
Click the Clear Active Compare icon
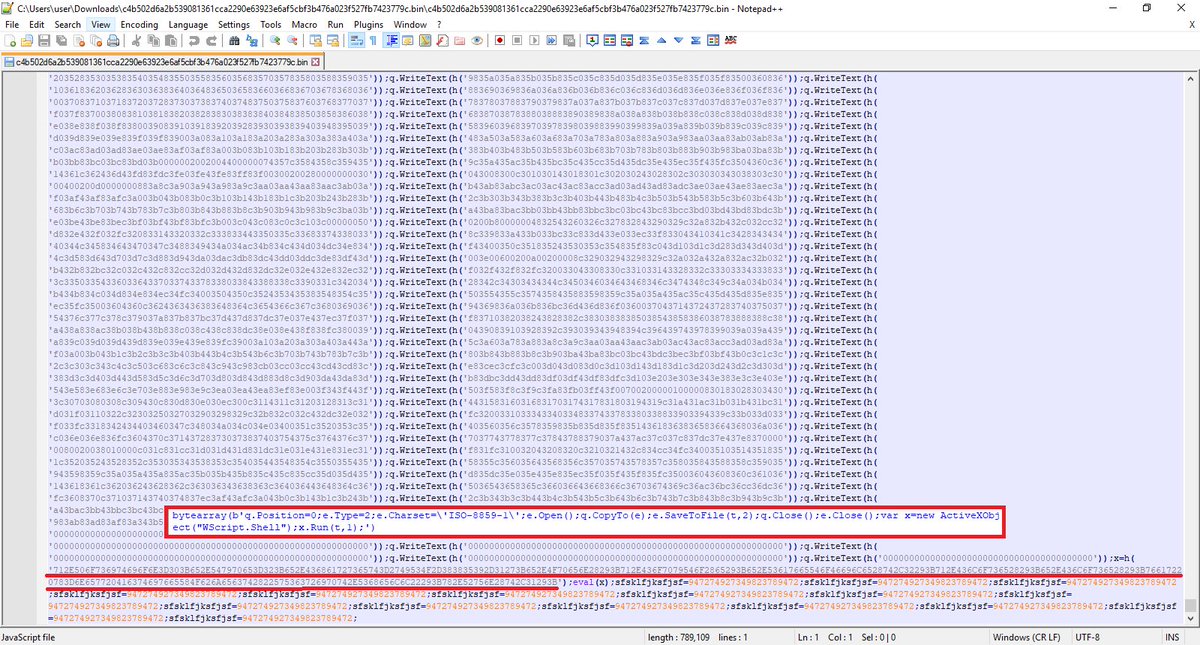point(627,40)
